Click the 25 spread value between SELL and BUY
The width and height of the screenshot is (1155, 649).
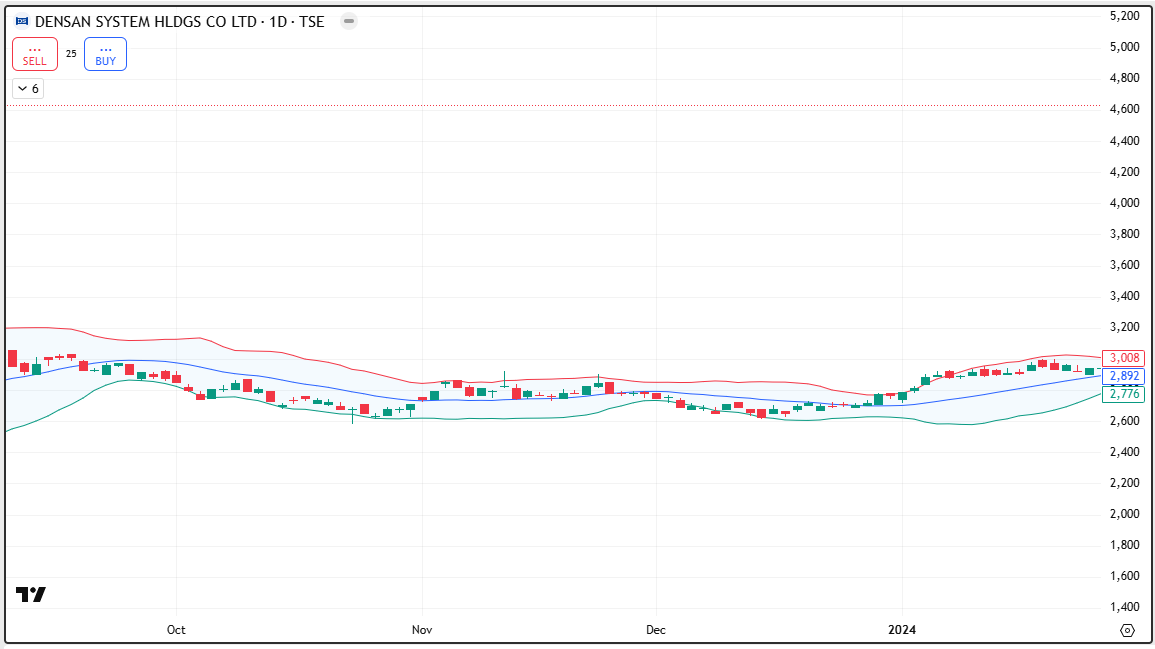click(x=71, y=54)
